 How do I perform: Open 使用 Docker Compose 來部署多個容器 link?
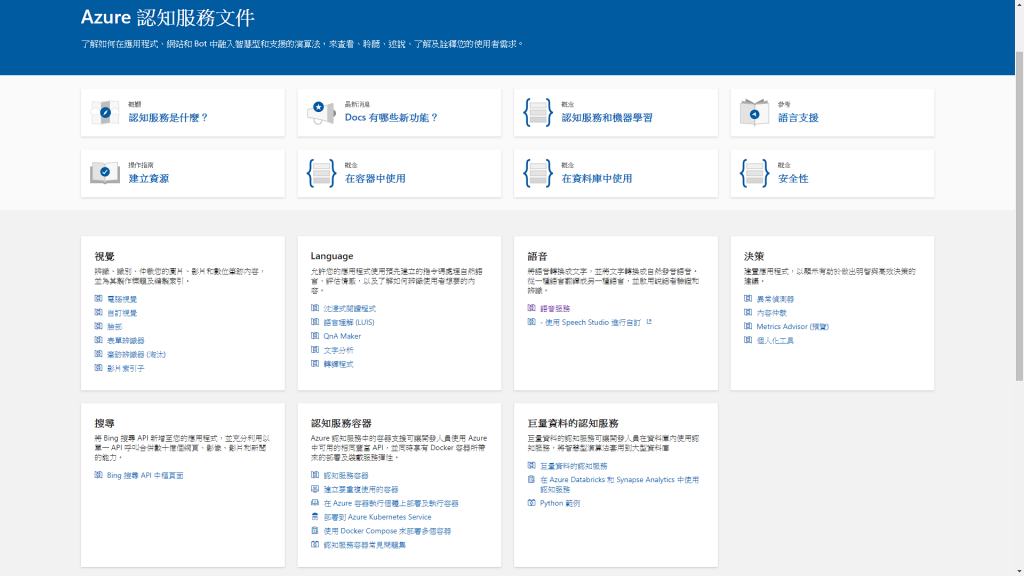pyautogui.click(x=387, y=531)
